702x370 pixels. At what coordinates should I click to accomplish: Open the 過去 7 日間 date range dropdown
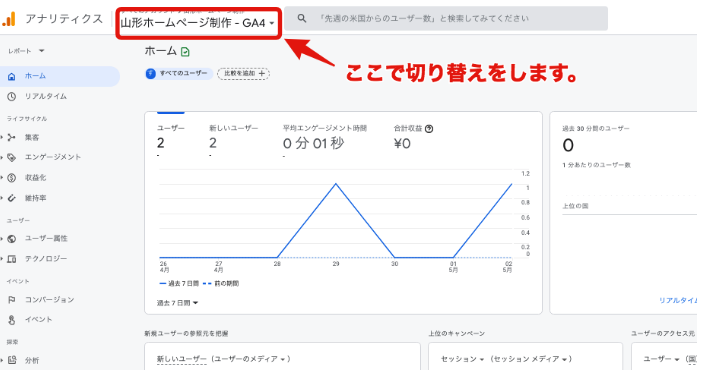177,303
